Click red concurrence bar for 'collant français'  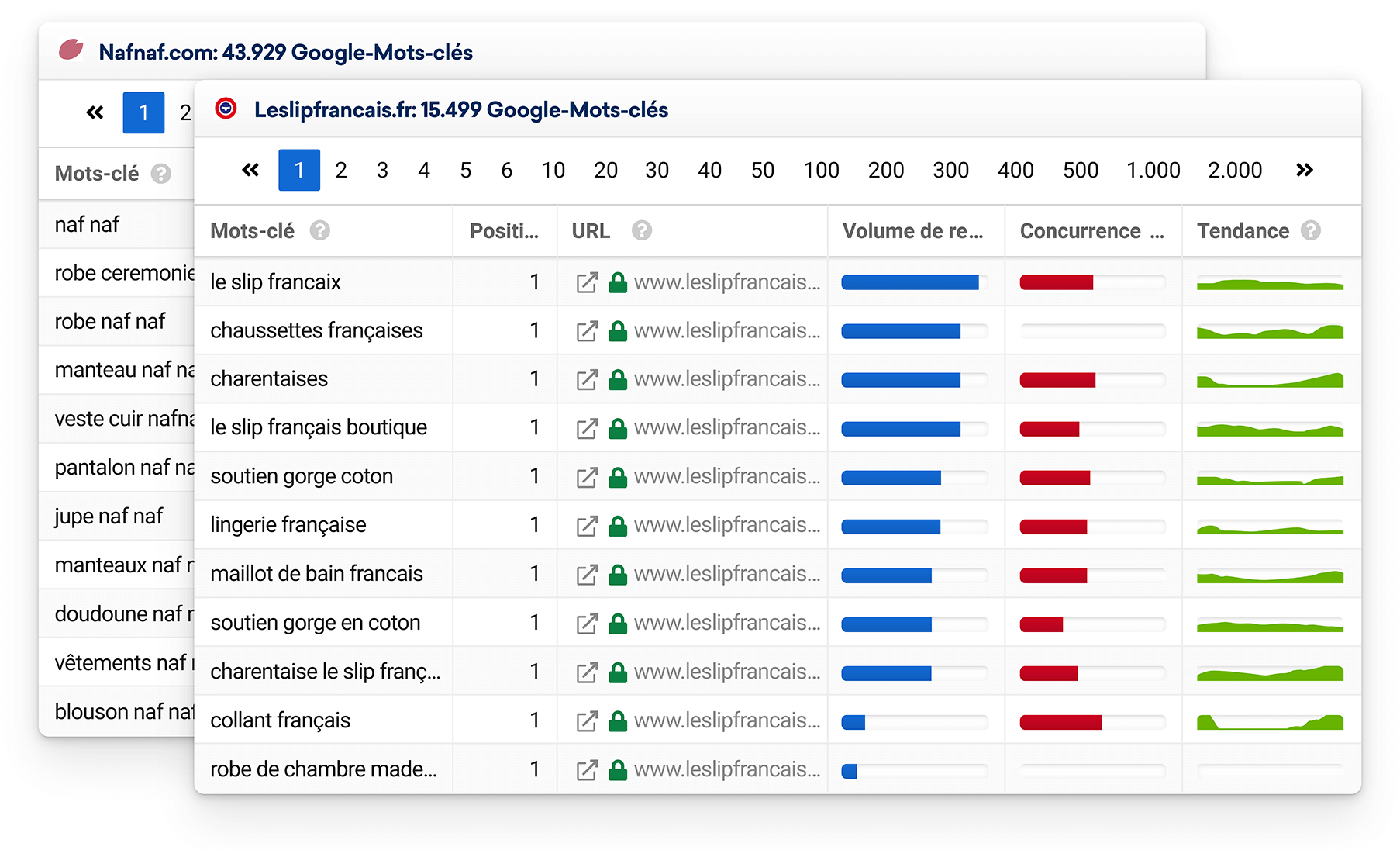click(1060, 722)
